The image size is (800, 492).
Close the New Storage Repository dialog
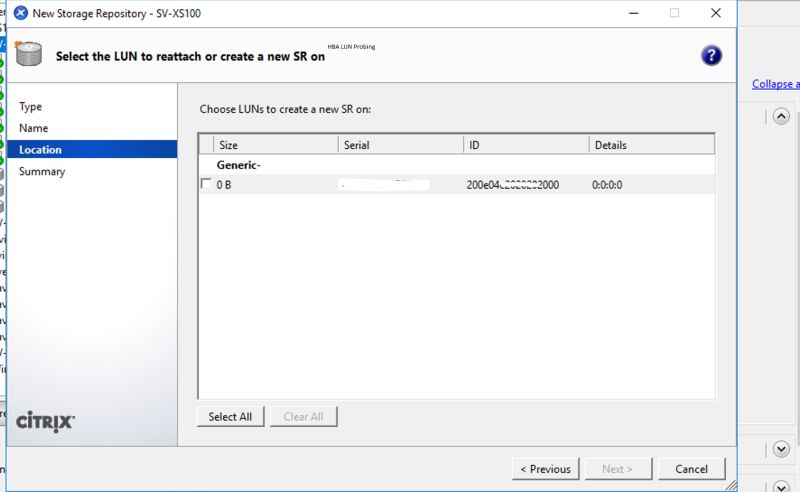click(716, 13)
